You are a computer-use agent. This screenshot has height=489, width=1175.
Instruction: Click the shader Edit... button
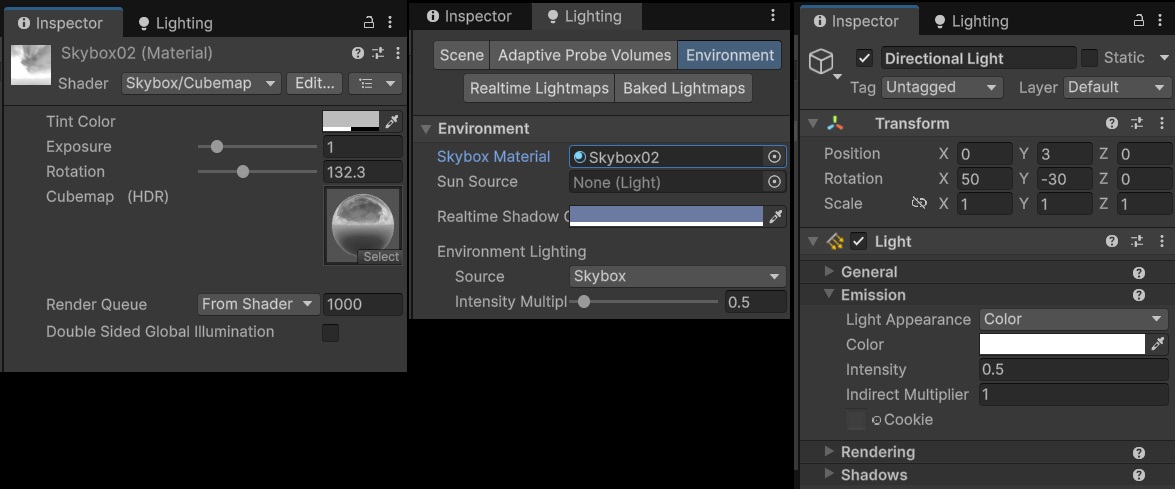point(314,83)
